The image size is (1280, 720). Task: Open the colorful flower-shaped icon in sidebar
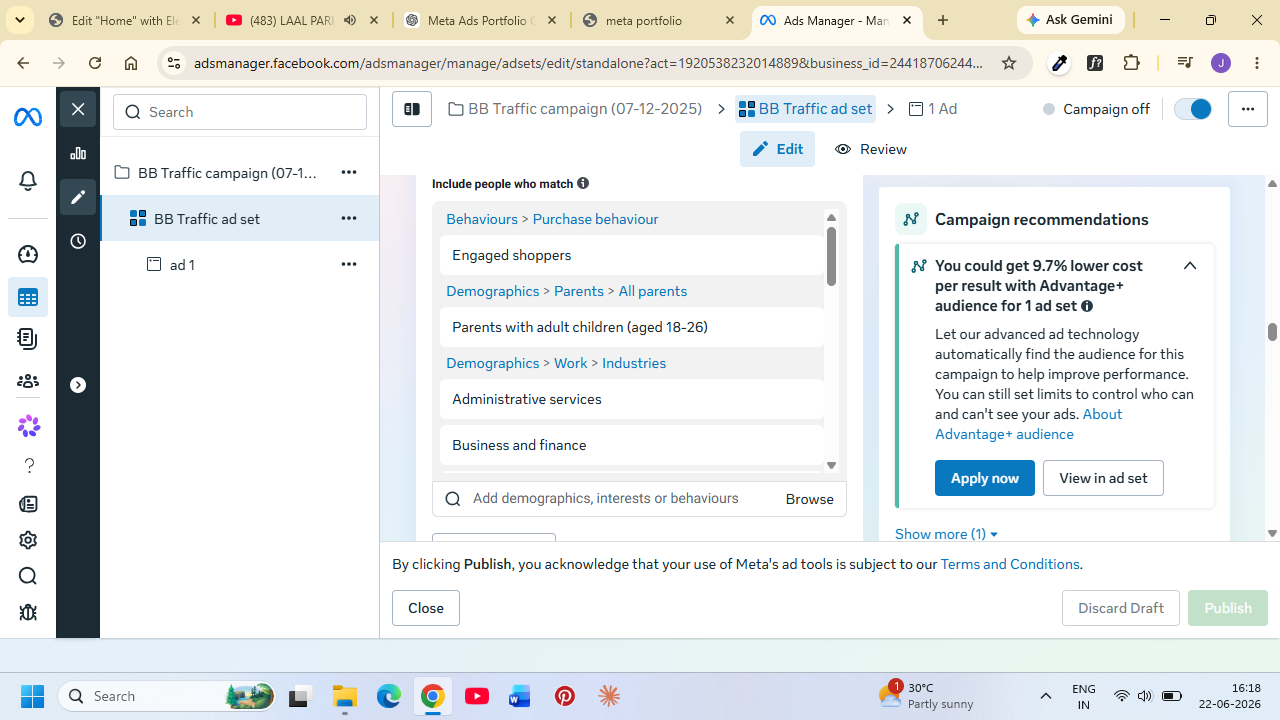point(28,425)
